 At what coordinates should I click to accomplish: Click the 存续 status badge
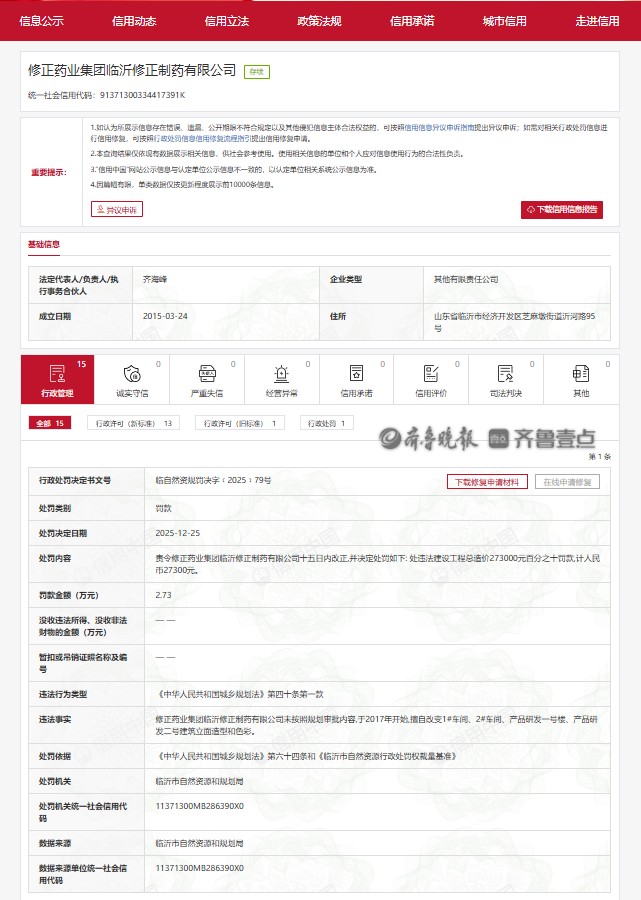pyautogui.click(x=257, y=72)
